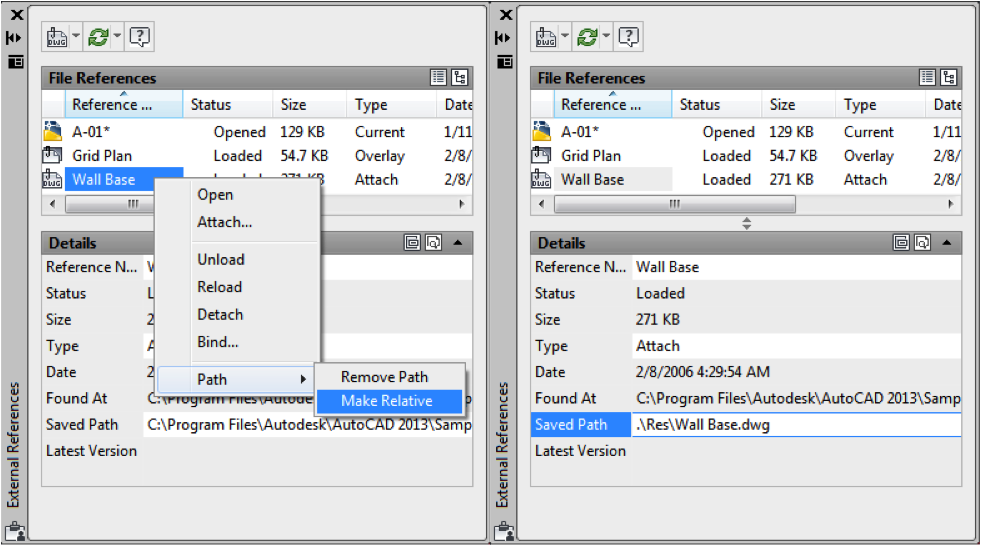
Task: Expand the Path submenu item
Action: [236, 379]
